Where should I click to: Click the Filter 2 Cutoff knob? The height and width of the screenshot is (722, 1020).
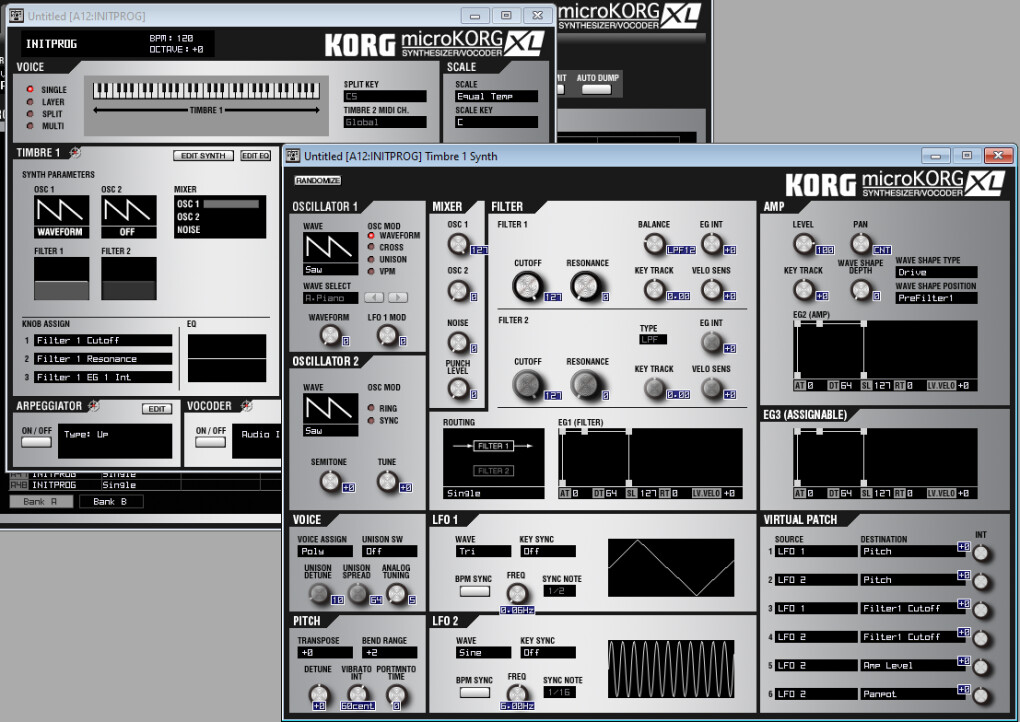[x=528, y=384]
